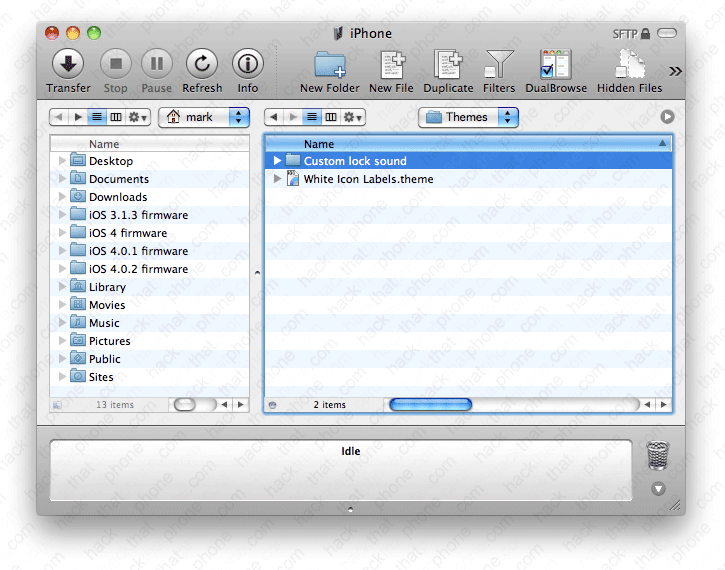The height and width of the screenshot is (570, 725).
Task: Sort right pane by Name column header
Action: 468,144
